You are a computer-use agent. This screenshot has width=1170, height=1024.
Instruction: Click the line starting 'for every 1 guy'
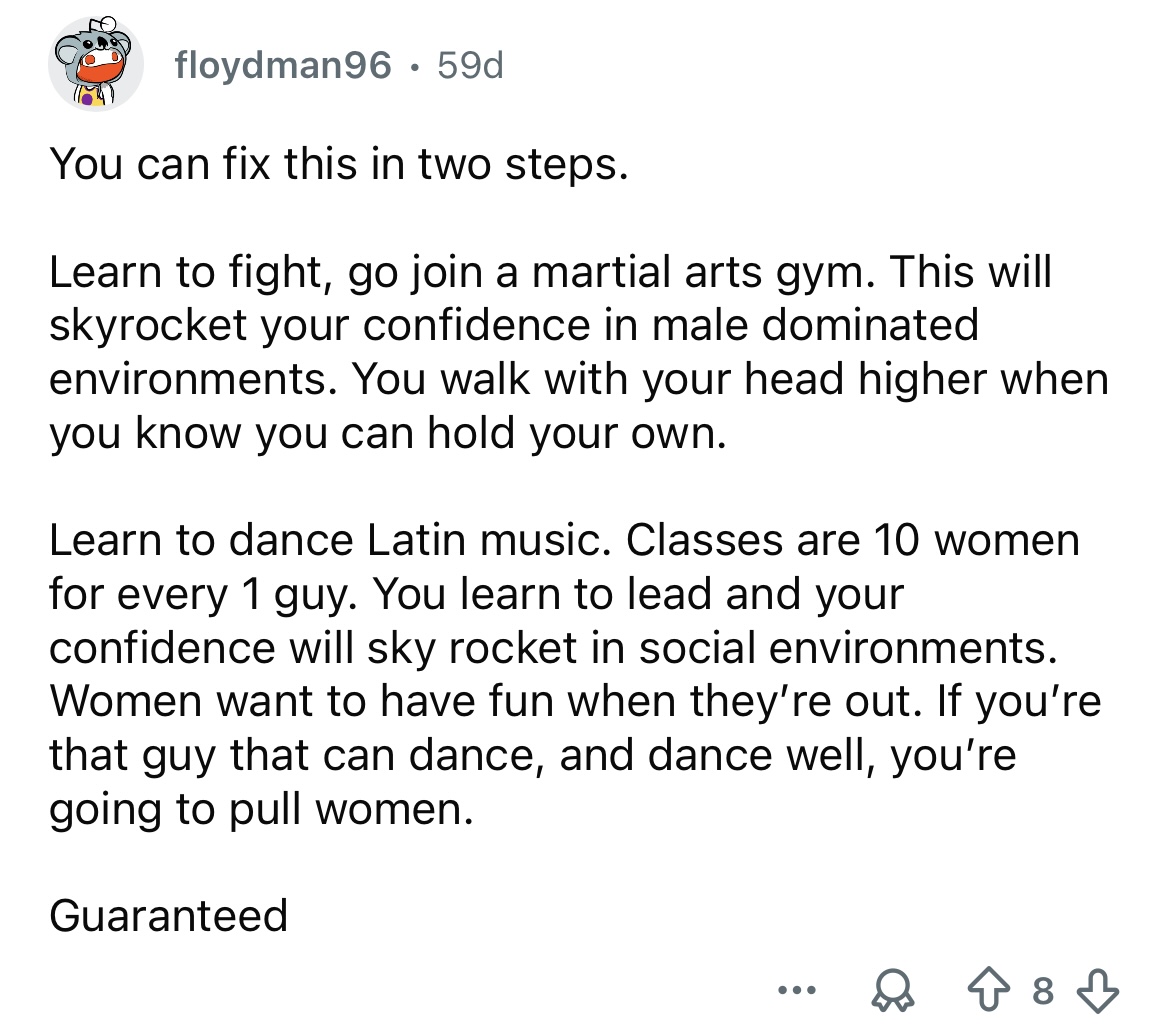click(477, 594)
